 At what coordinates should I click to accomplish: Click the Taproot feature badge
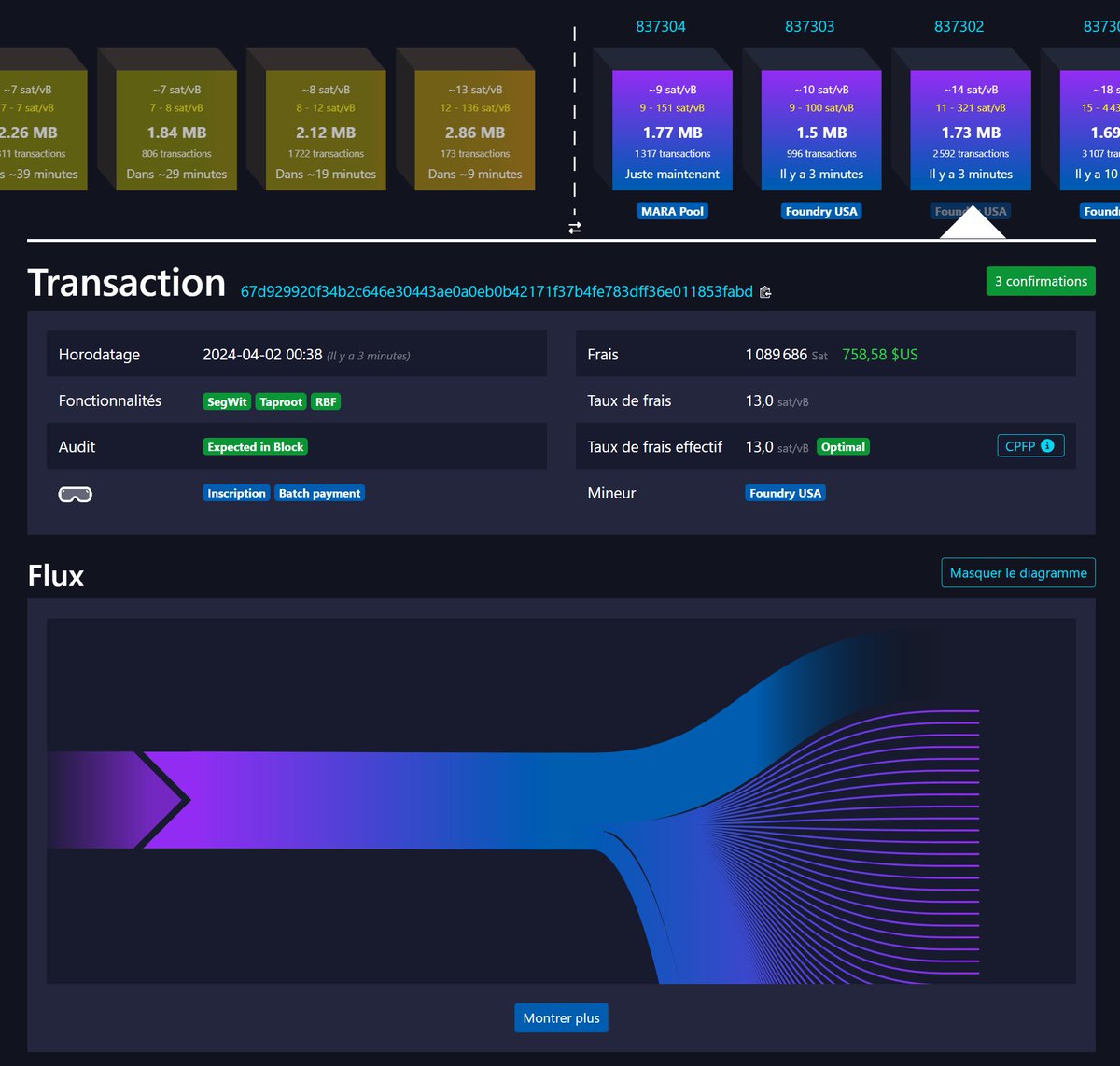[x=281, y=401]
